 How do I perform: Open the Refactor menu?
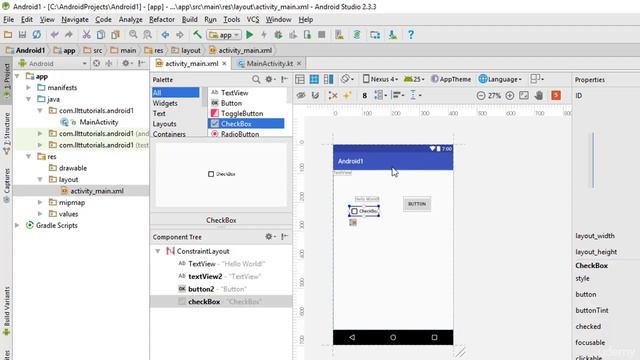(x=162, y=20)
